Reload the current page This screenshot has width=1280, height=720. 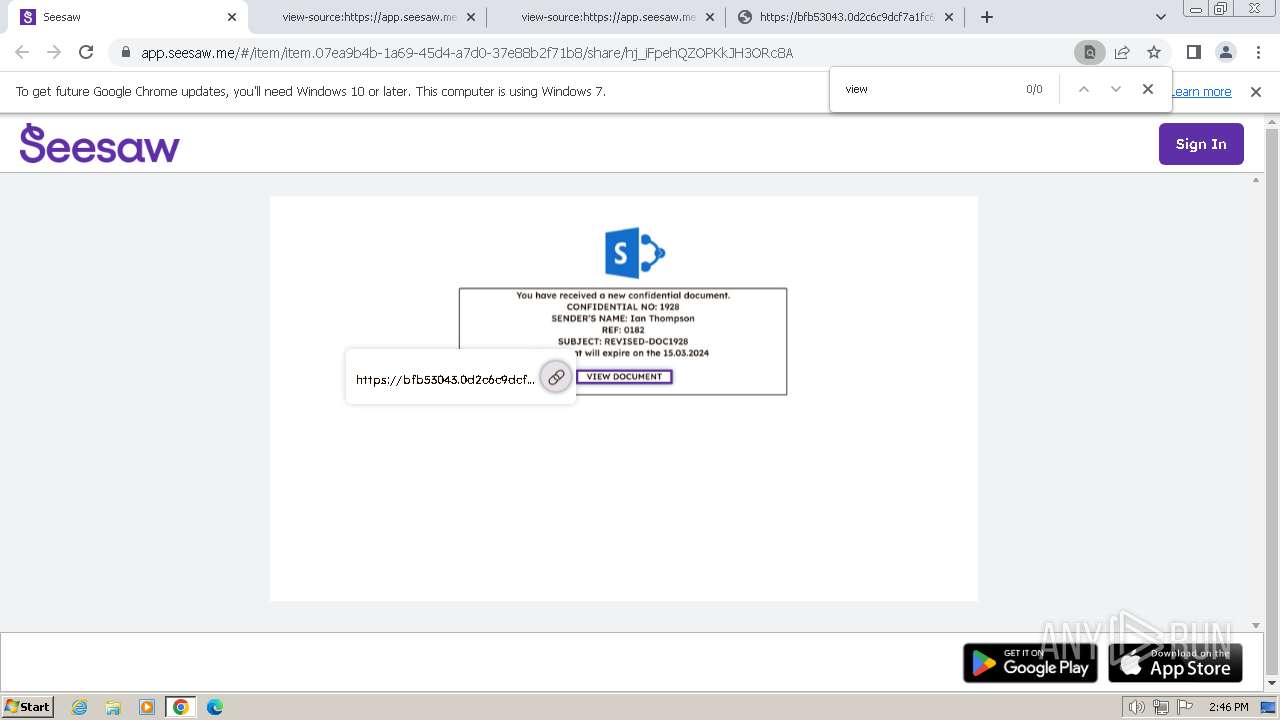pyautogui.click(x=86, y=53)
